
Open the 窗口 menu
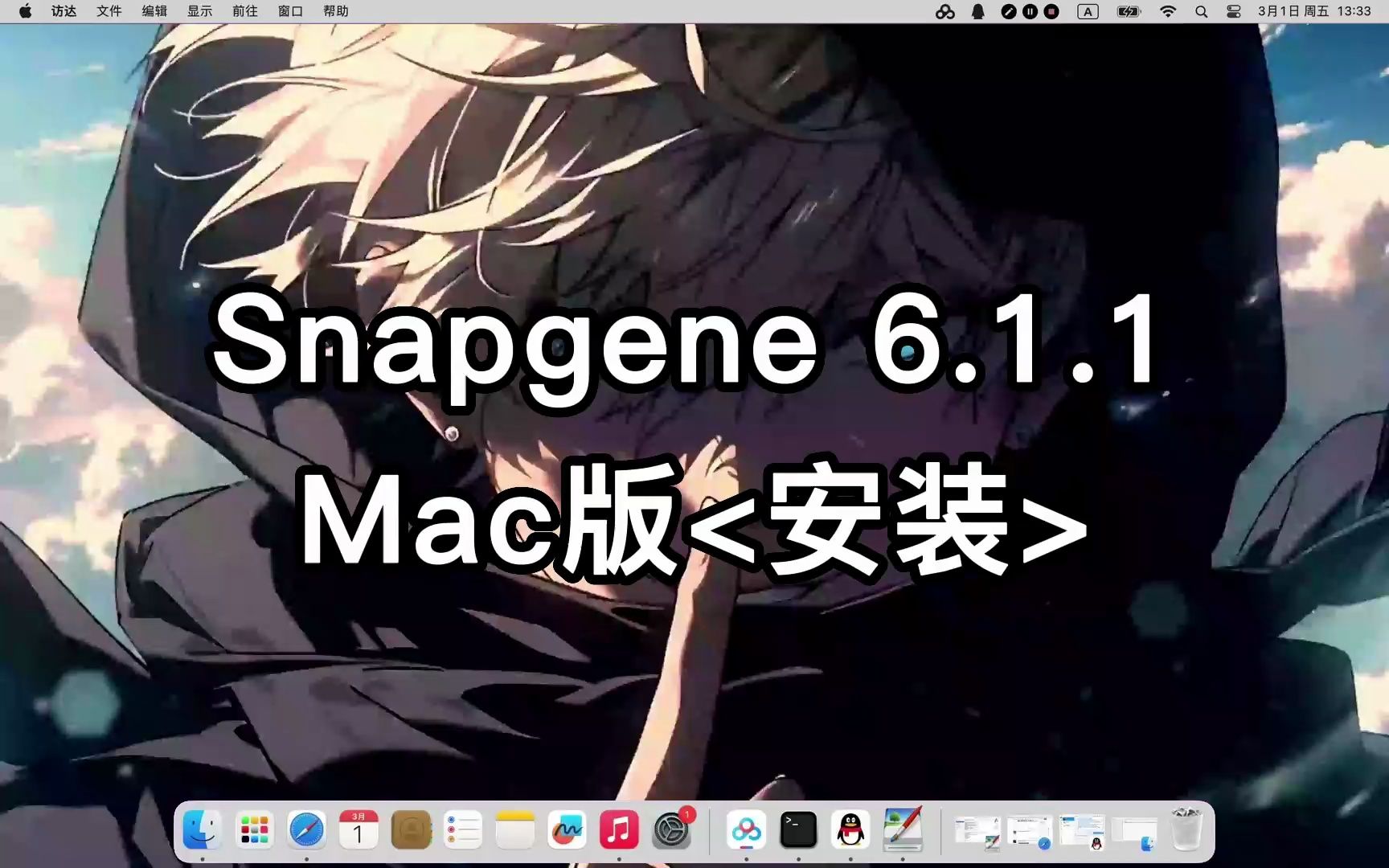tap(290, 11)
